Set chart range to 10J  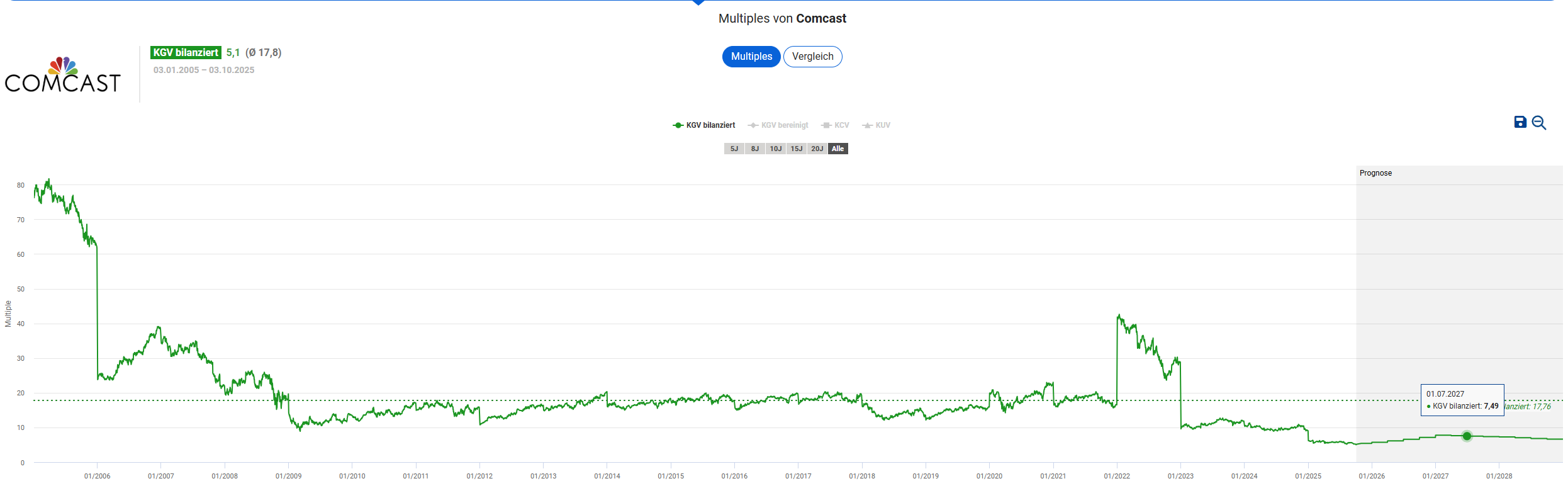point(775,149)
